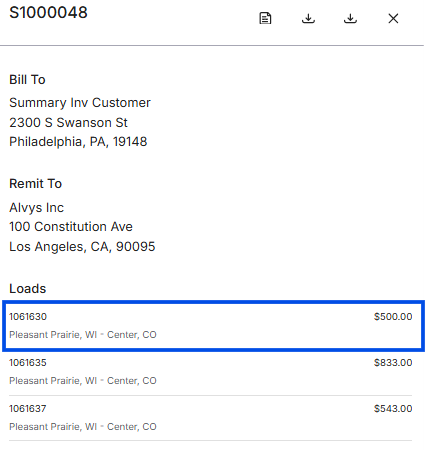Click route text under load 1061635
The width and height of the screenshot is (425, 450).
[83, 381]
